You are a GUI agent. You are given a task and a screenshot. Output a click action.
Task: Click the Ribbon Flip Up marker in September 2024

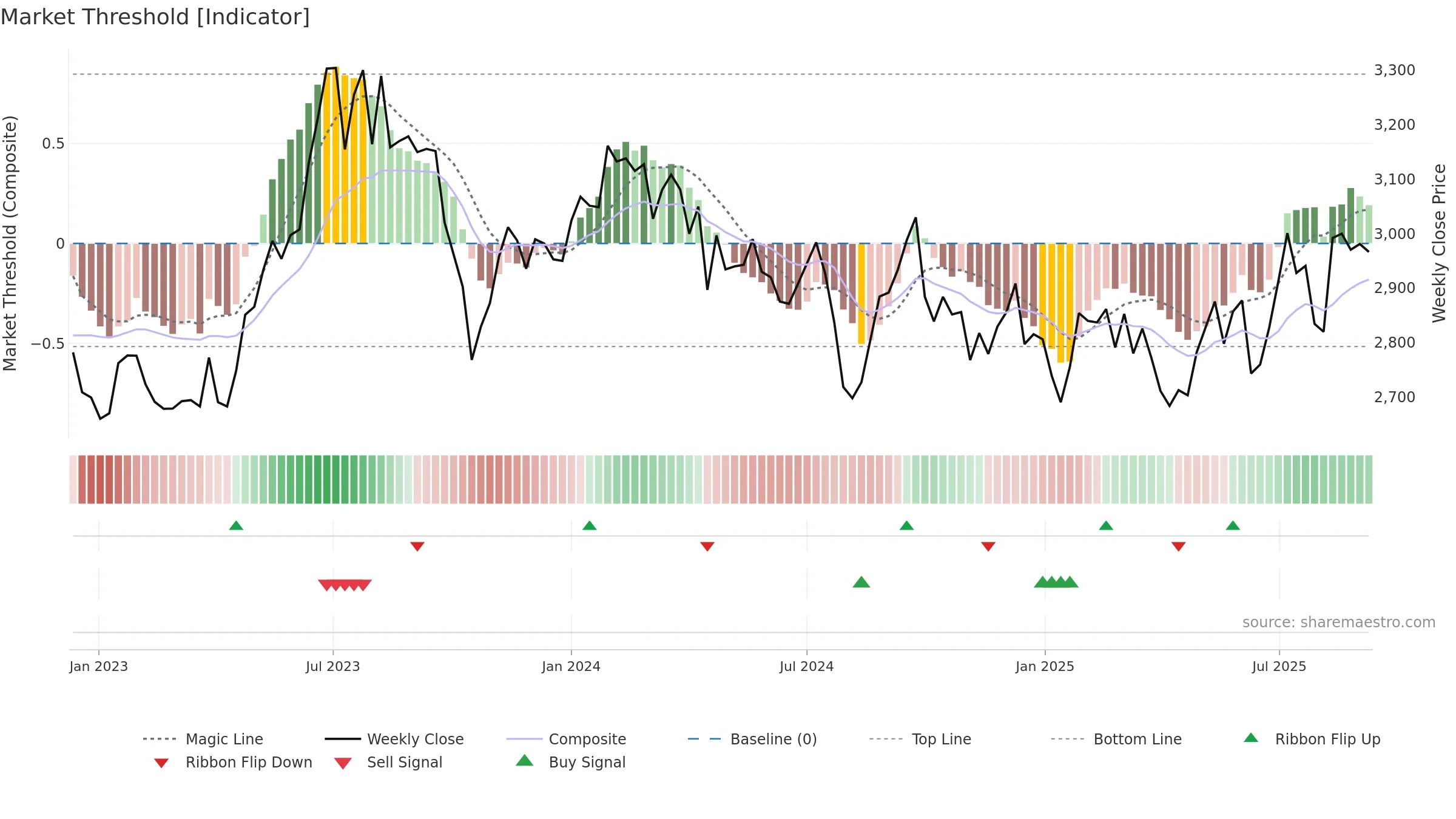click(x=906, y=525)
